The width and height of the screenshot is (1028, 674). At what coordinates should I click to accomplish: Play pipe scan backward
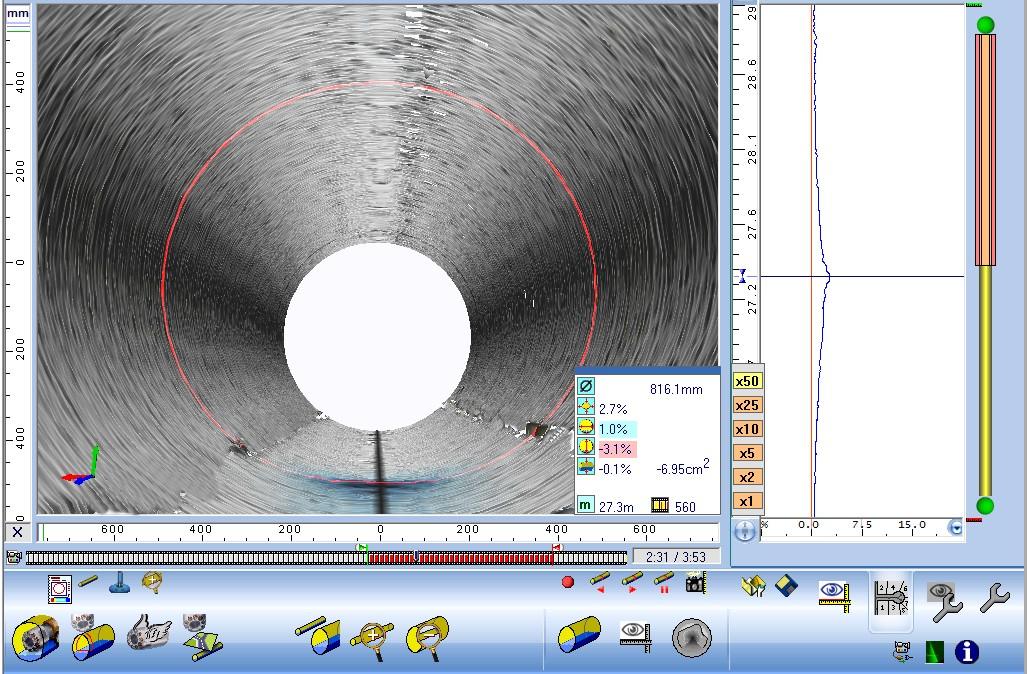pyautogui.click(x=600, y=582)
